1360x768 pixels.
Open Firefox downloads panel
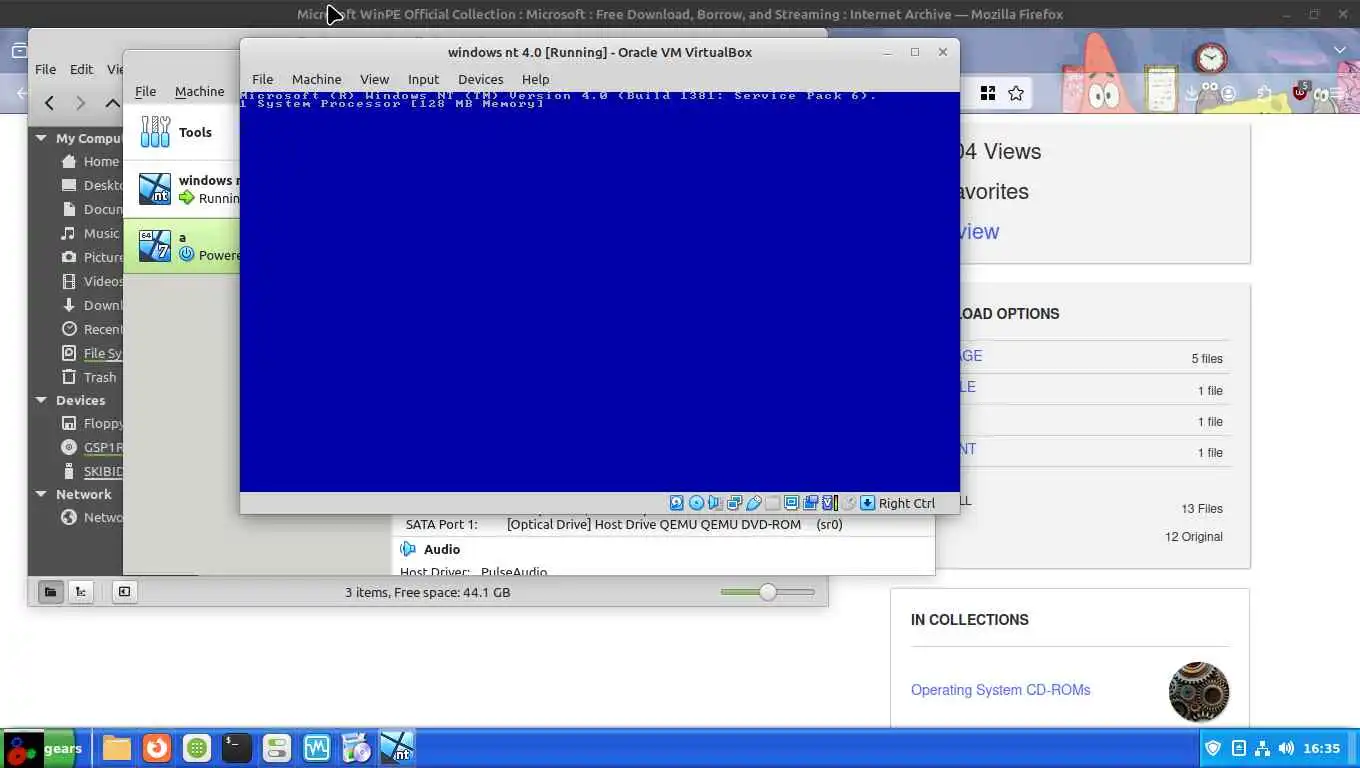[x=1191, y=94]
